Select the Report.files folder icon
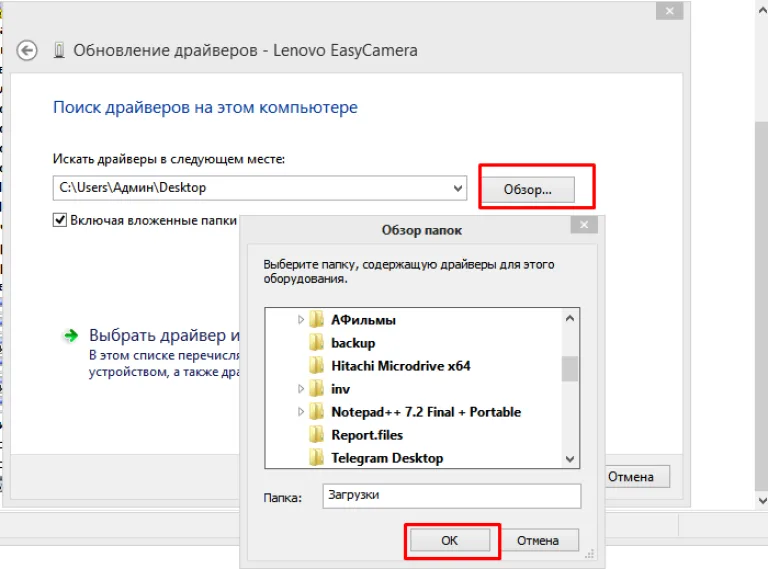Image resolution: width=768 pixels, height=569 pixels. [x=316, y=435]
